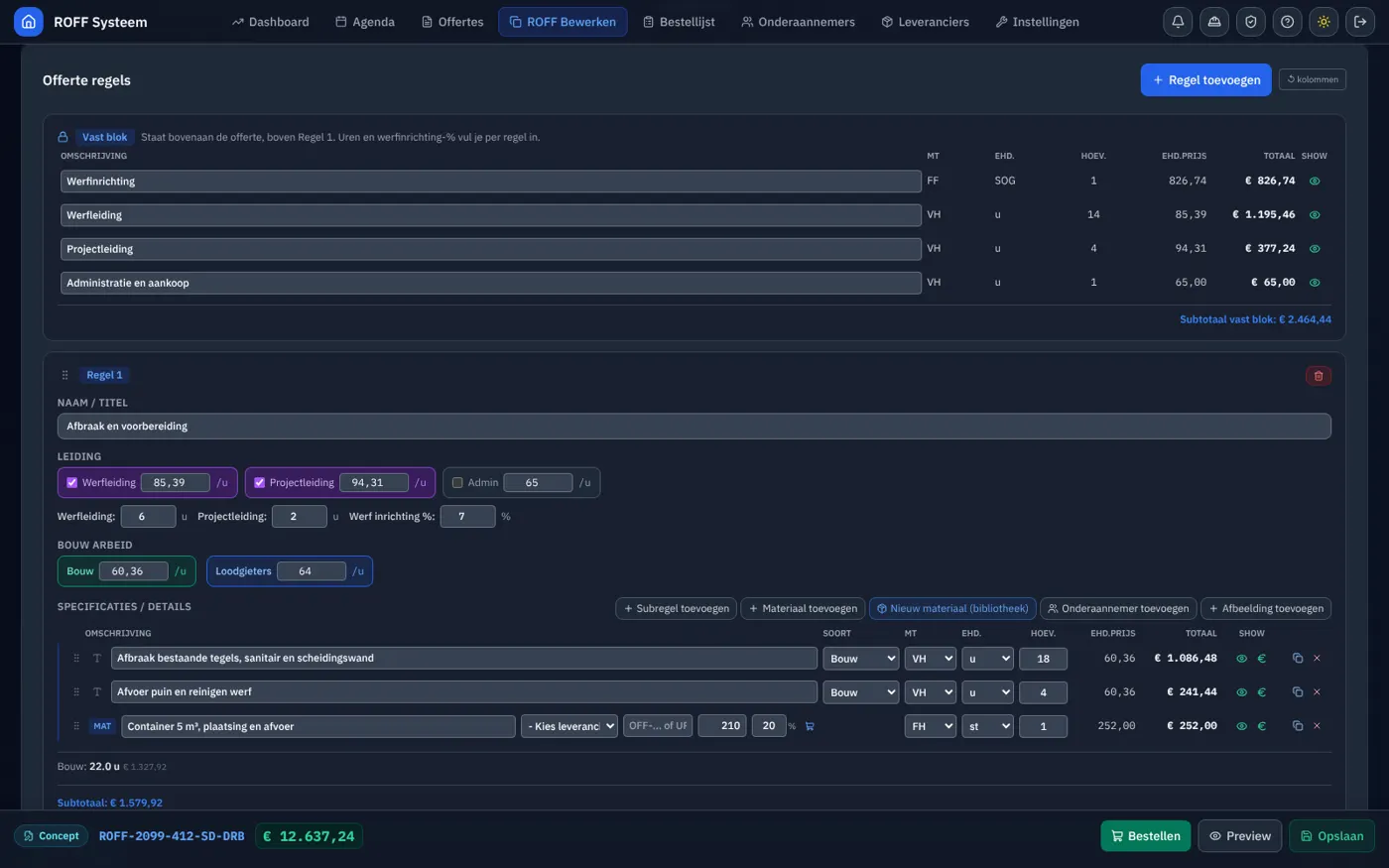This screenshot has height=868, width=1389.
Task: Switch theme with the sun icon
Action: (x=1325, y=22)
